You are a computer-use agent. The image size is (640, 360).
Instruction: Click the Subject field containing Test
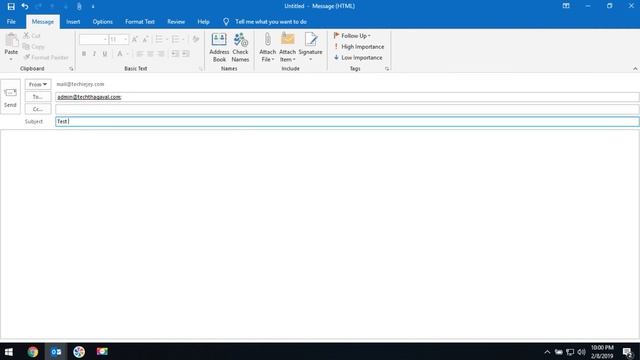pos(347,121)
